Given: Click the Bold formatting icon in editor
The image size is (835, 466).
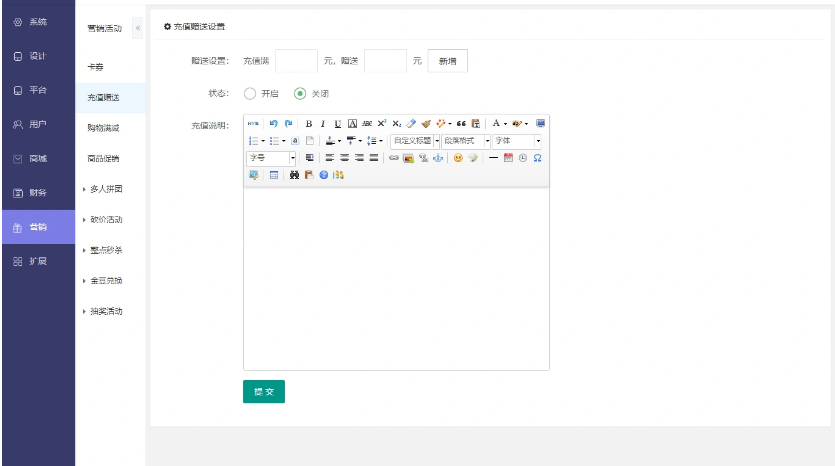Looking at the screenshot, I should click(309, 124).
